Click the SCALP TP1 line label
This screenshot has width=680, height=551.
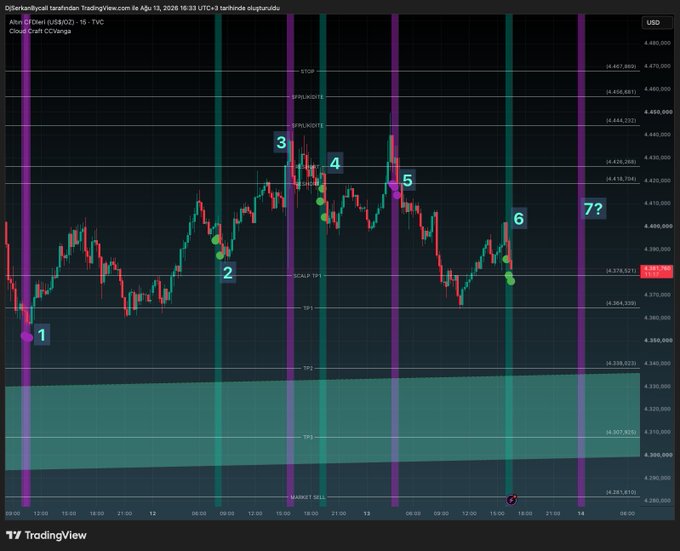pyautogui.click(x=307, y=276)
